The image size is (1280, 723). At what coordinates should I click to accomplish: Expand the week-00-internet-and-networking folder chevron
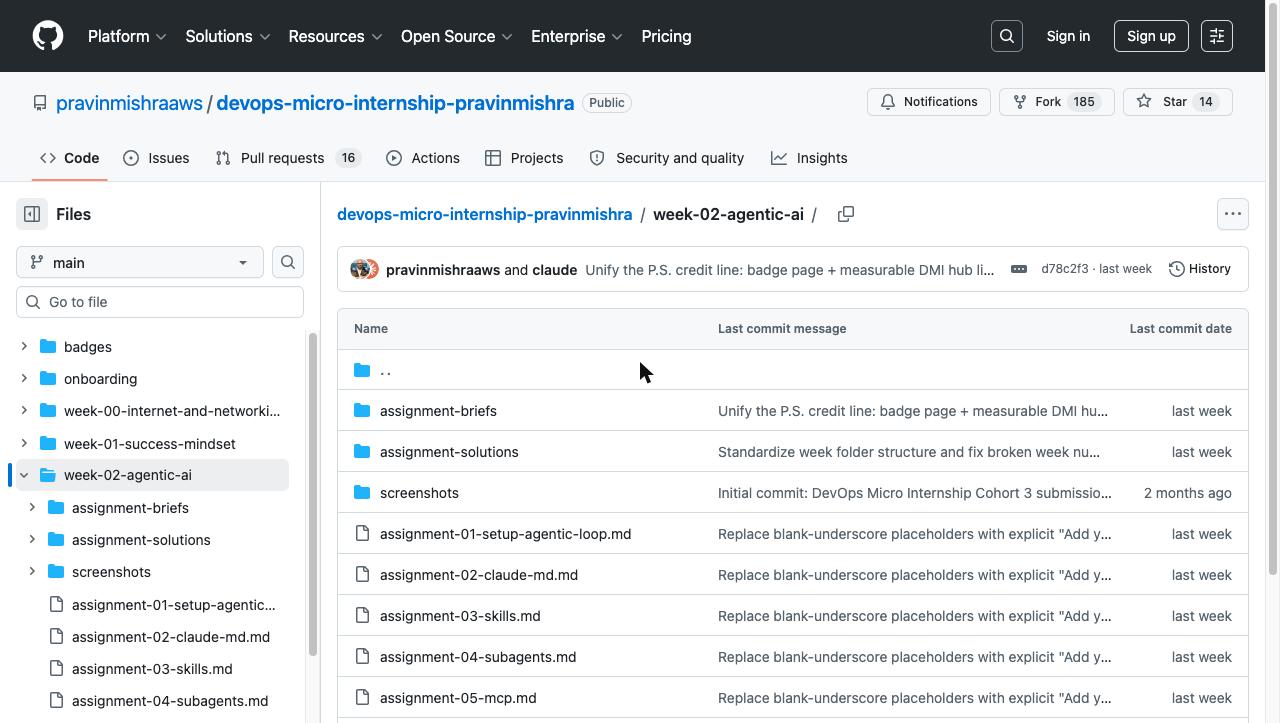click(24, 411)
